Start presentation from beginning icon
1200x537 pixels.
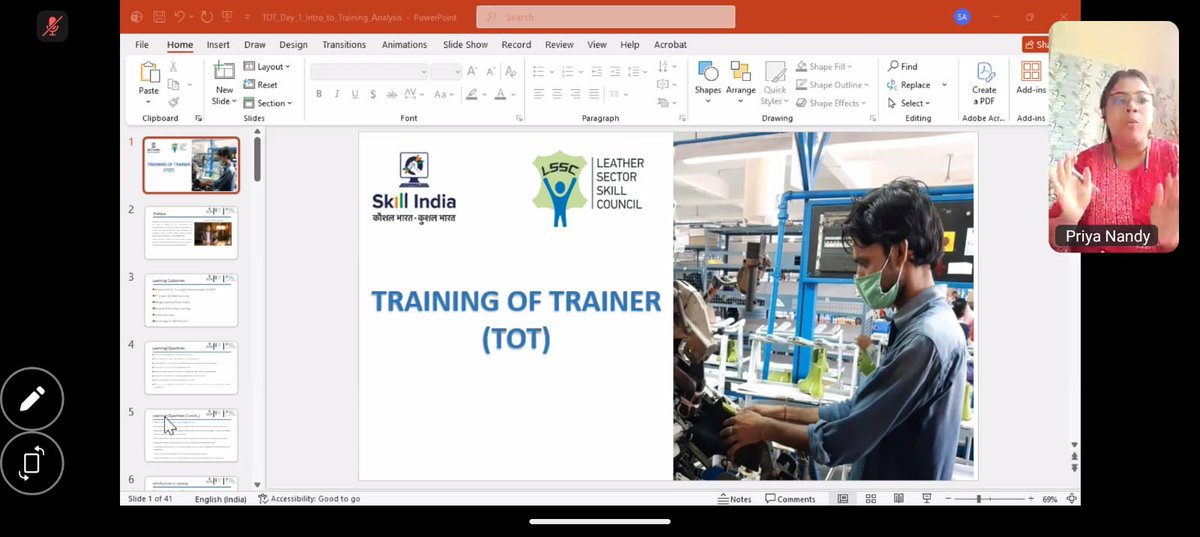[228, 17]
